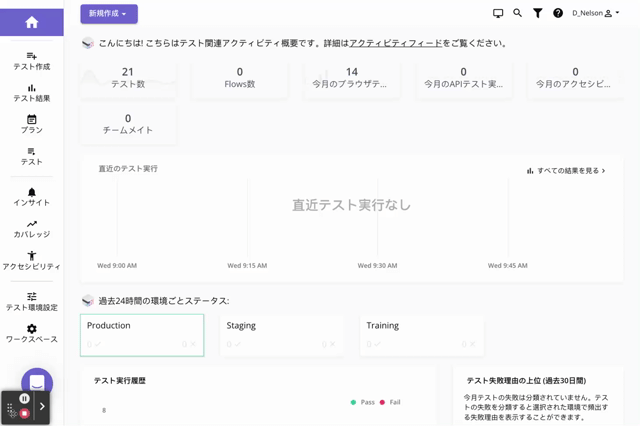Open アクセシビリティ in the sidebar

point(31,261)
